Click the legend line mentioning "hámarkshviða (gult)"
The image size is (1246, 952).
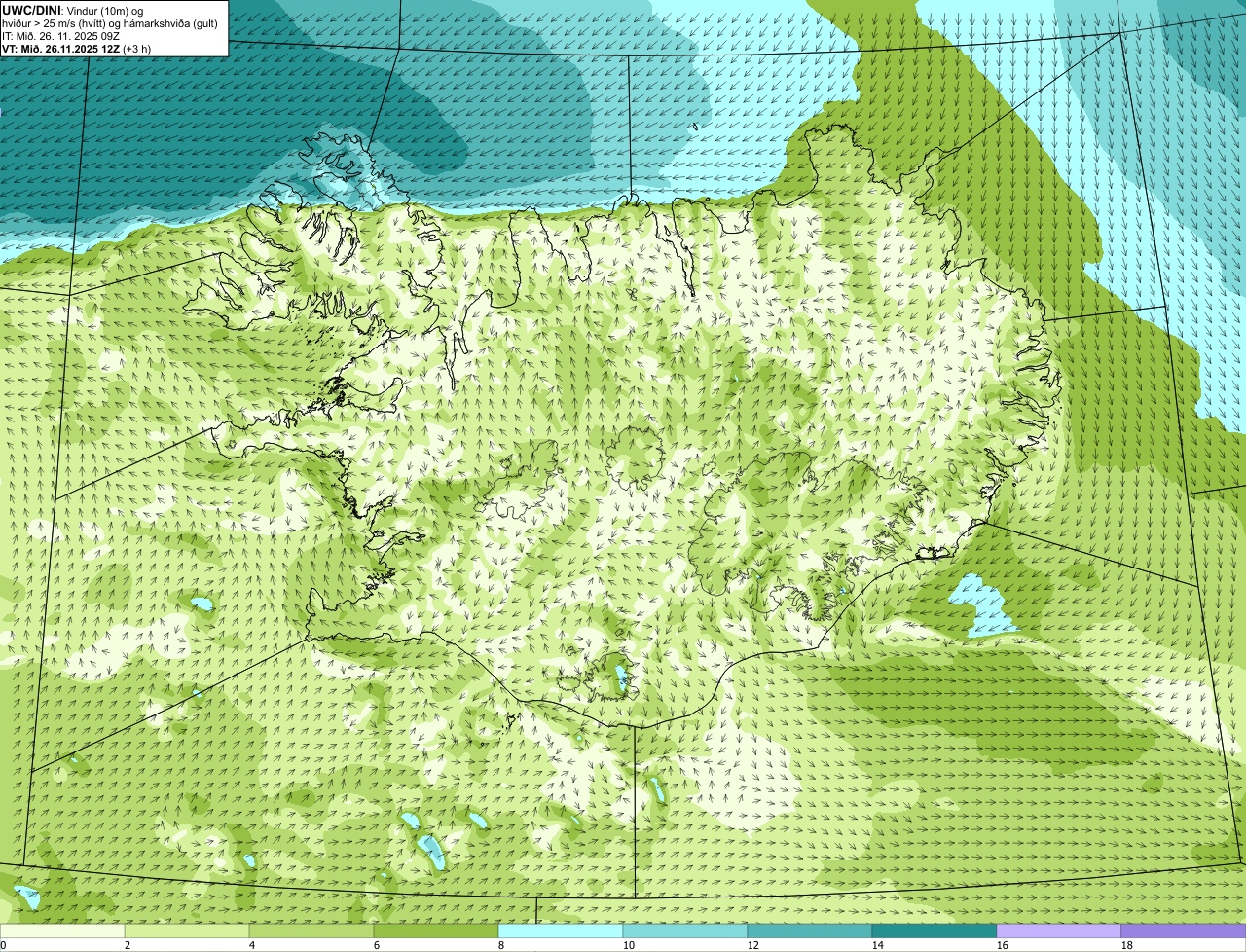pyautogui.click(x=110, y=22)
